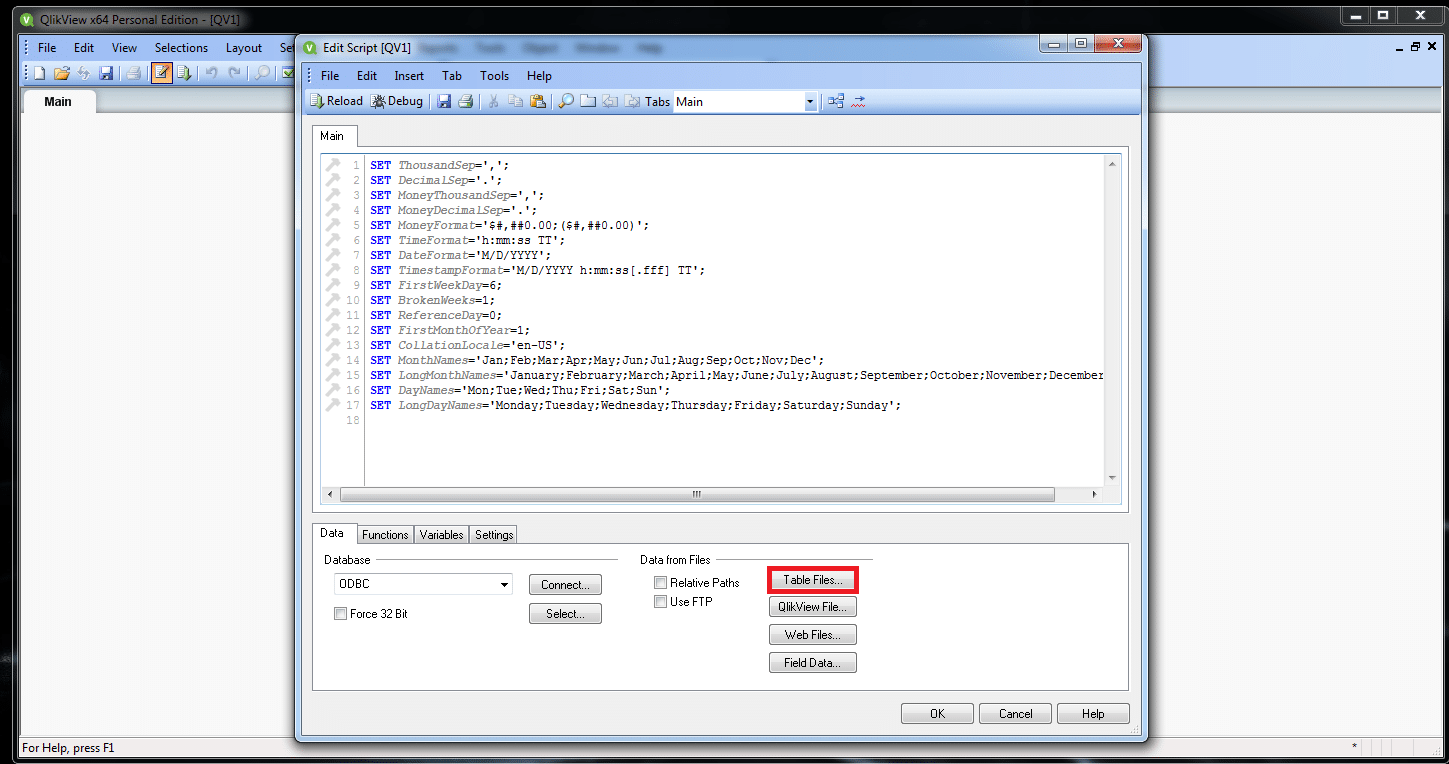1449x764 pixels.
Task: Switch to the Settings tab
Action: pyautogui.click(x=494, y=535)
